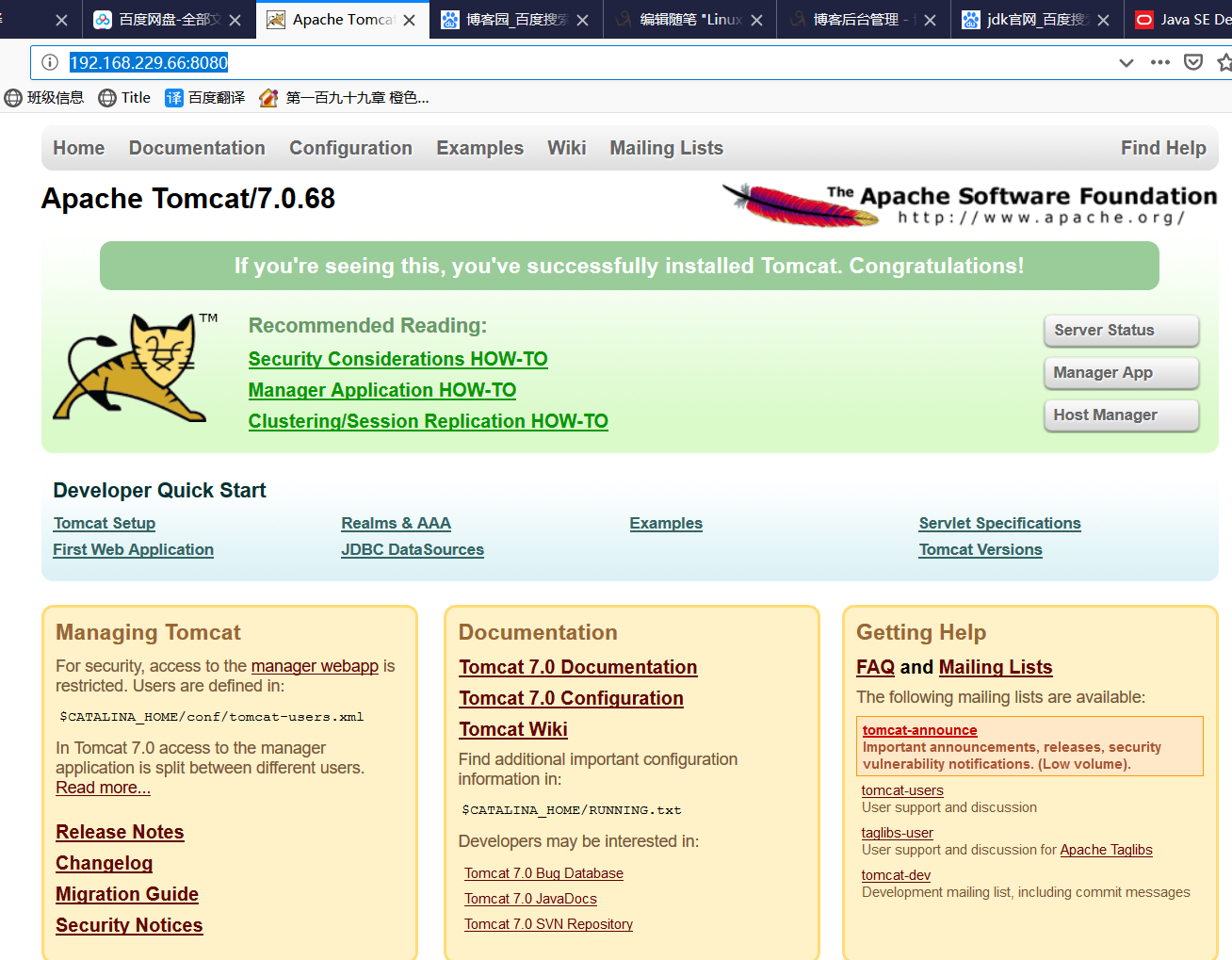Open Examples in Tomcat nav bar
Screen dimensions: 1232x960
479,148
